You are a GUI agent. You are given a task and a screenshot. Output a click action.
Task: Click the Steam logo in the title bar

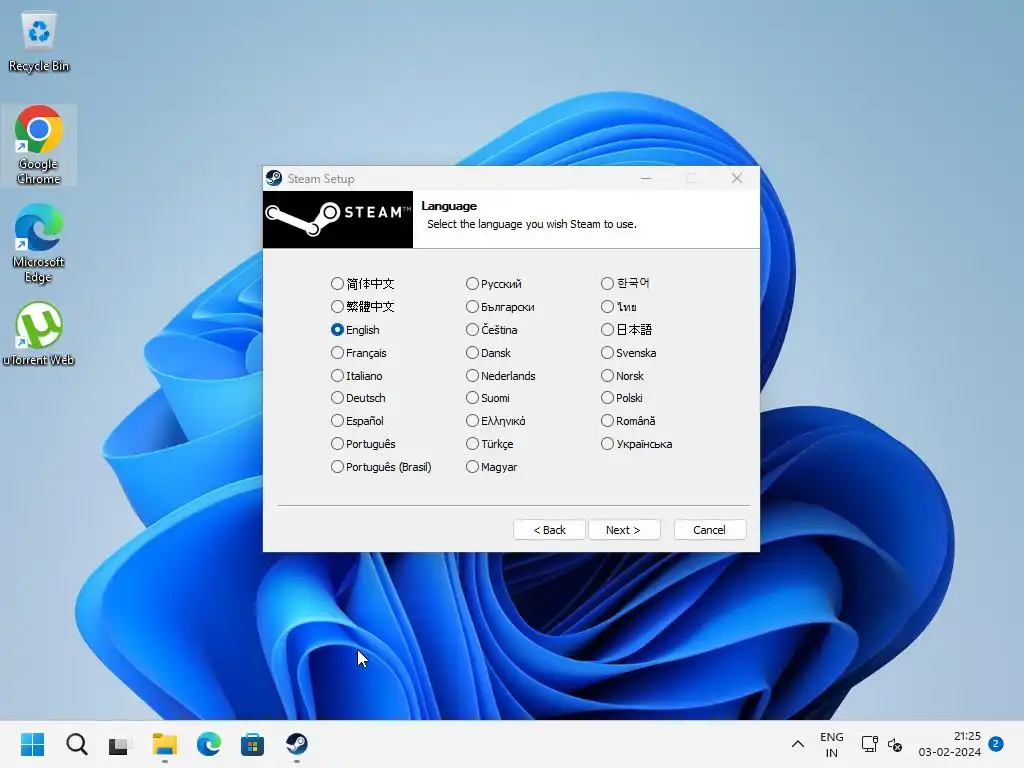(x=274, y=178)
